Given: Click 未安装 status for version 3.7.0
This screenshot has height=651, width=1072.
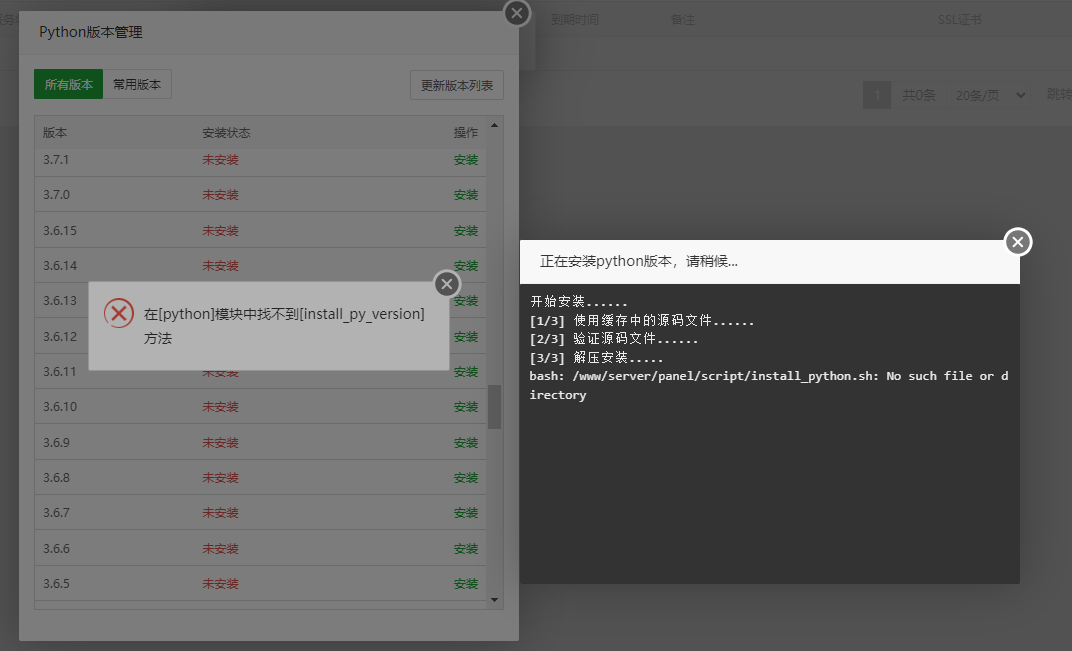Looking at the screenshot, I should point(220,195).
